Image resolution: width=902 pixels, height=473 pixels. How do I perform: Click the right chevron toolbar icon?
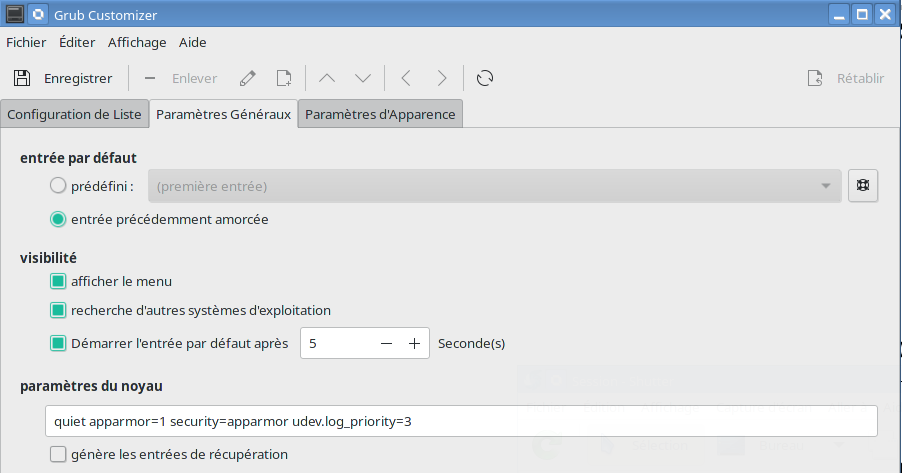point(442,78)
